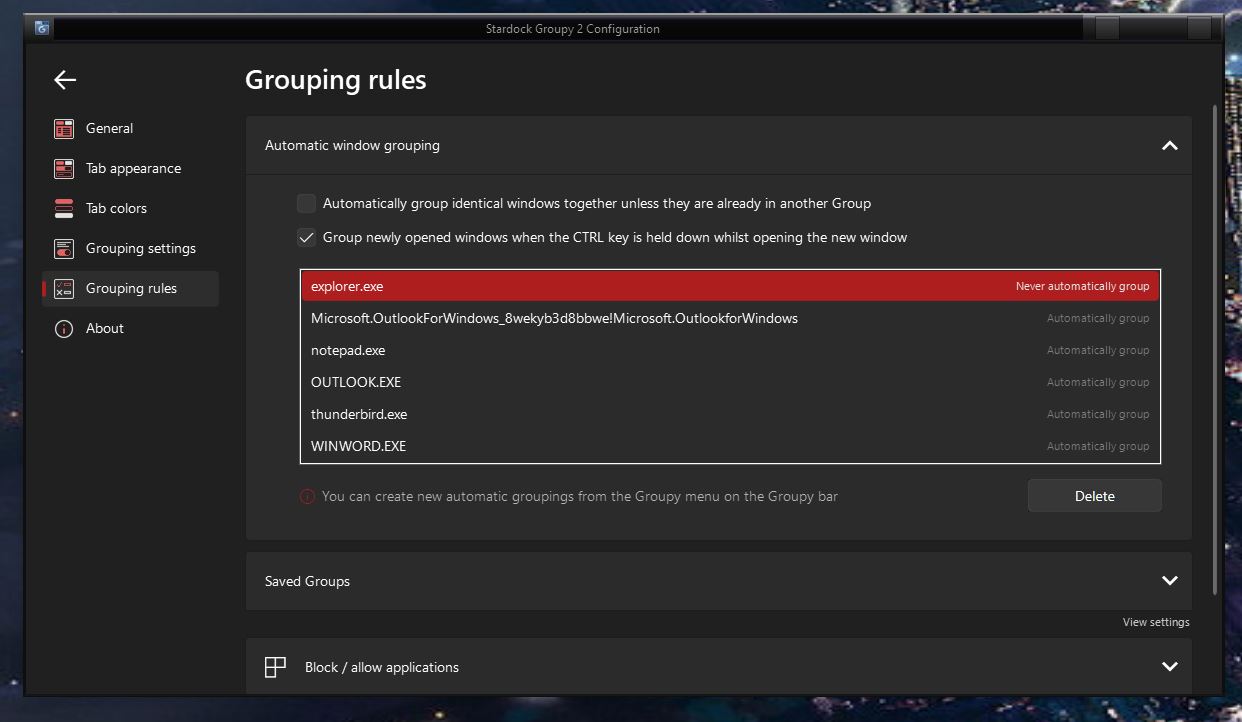
Task: Click the About info icon
Action: [64, 329]
